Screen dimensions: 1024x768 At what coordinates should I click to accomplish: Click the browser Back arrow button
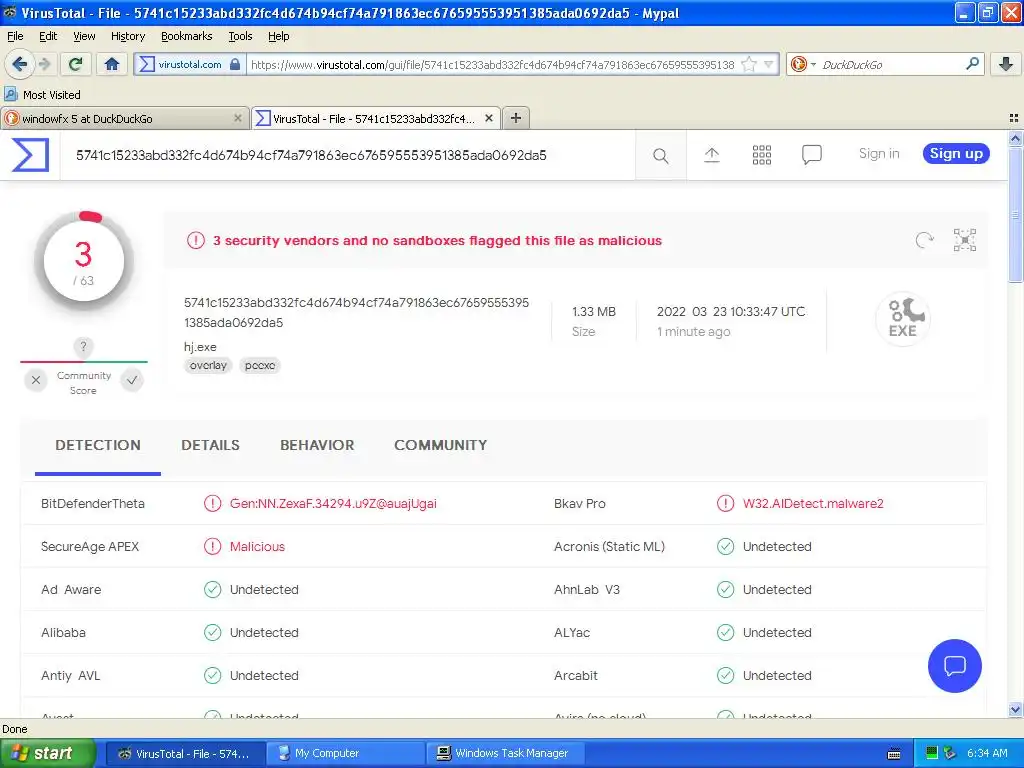19,64
